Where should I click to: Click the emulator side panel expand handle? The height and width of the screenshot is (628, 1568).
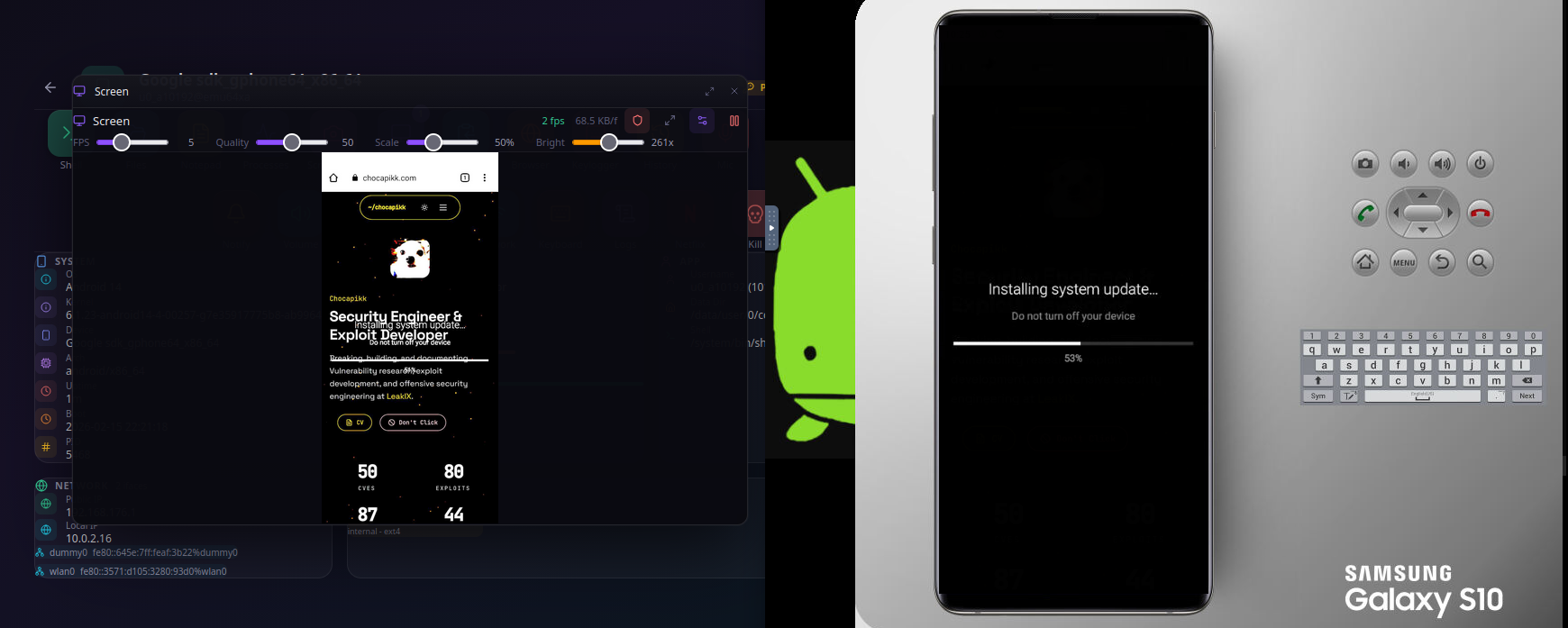click(771, 228)
